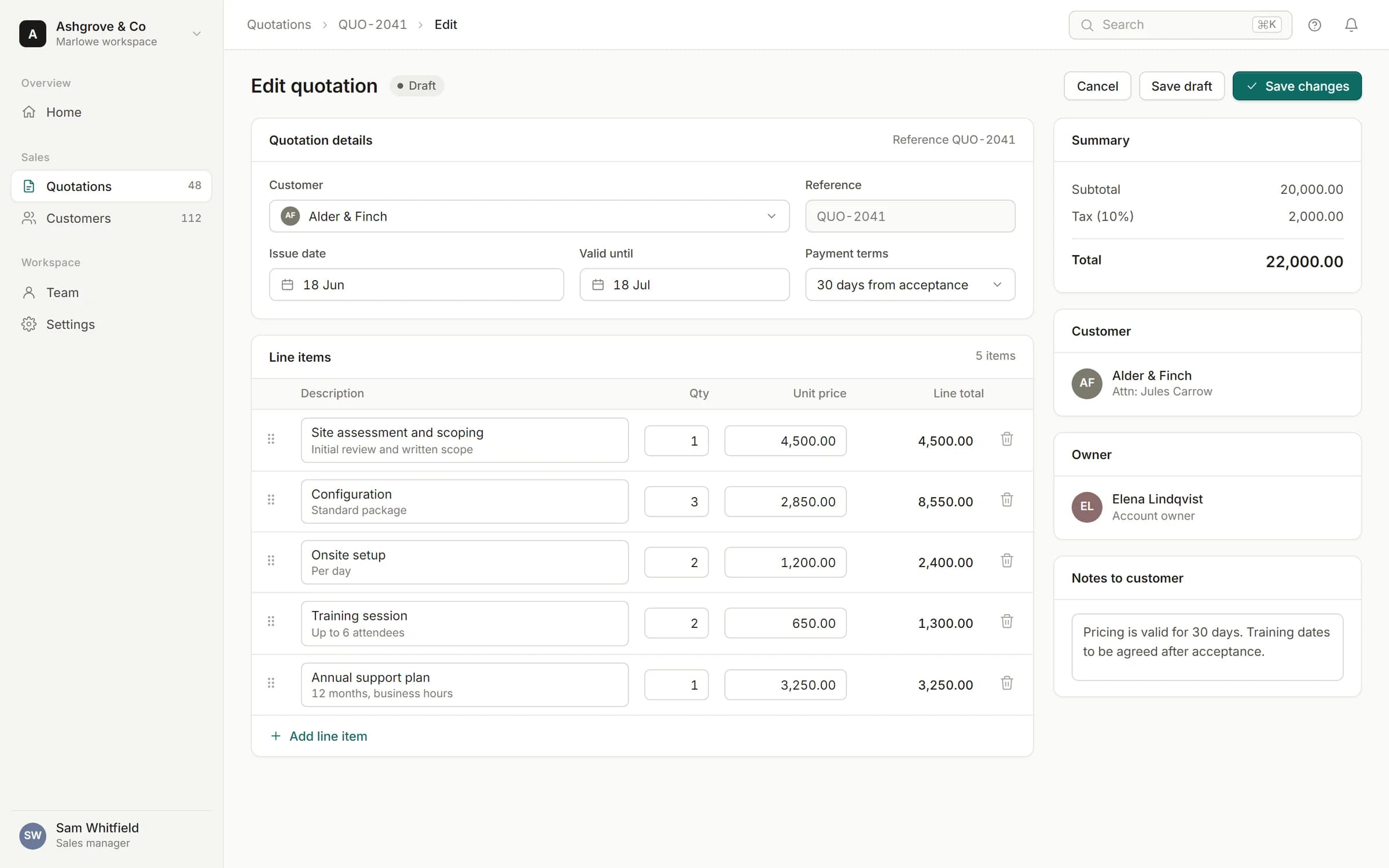Click Save changes button

1296,86
